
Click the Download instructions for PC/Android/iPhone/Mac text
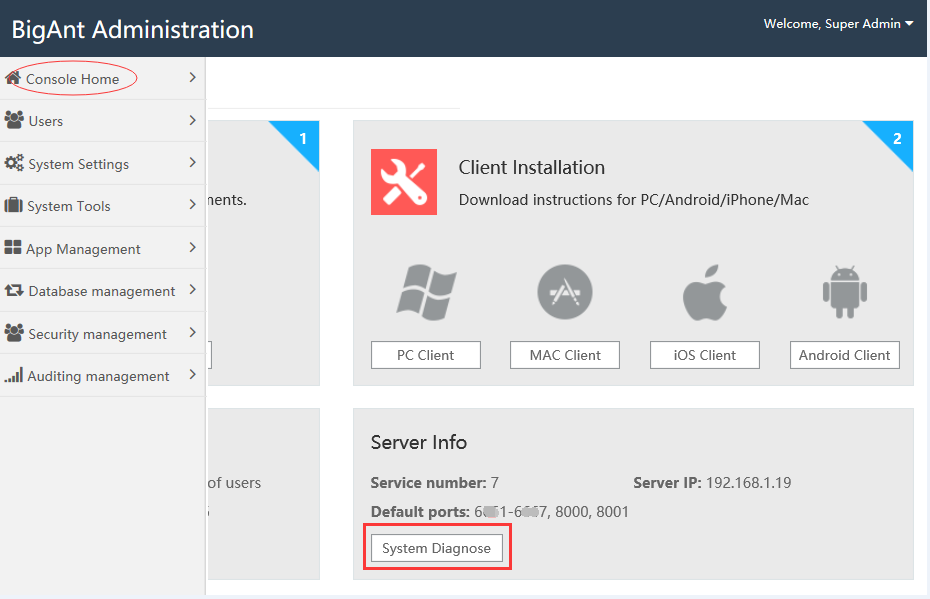point(634,200)
